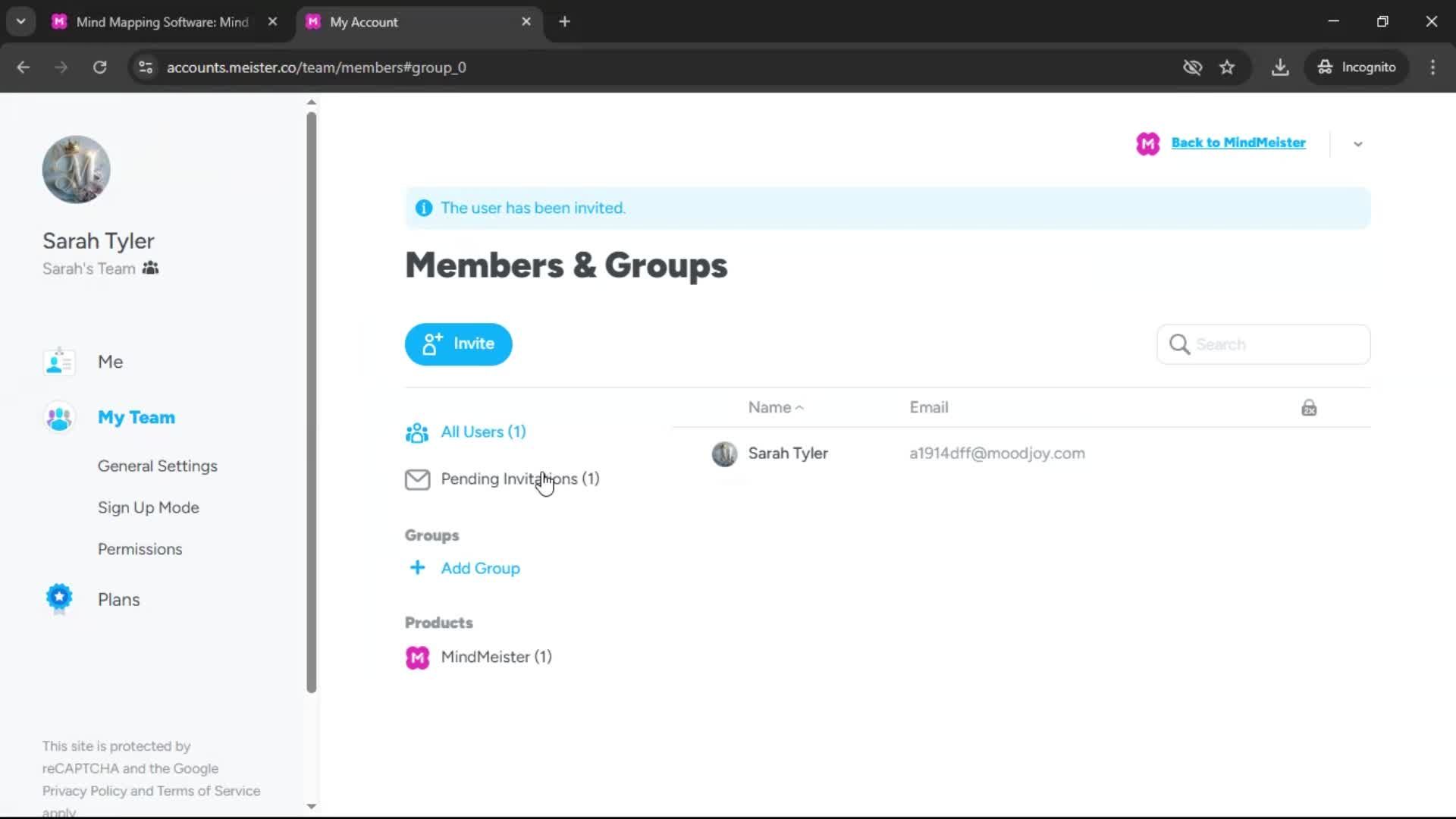The height and width of the screenshot is (819, 1456).
Task: Open the Plans section
Action: (118, 599)
